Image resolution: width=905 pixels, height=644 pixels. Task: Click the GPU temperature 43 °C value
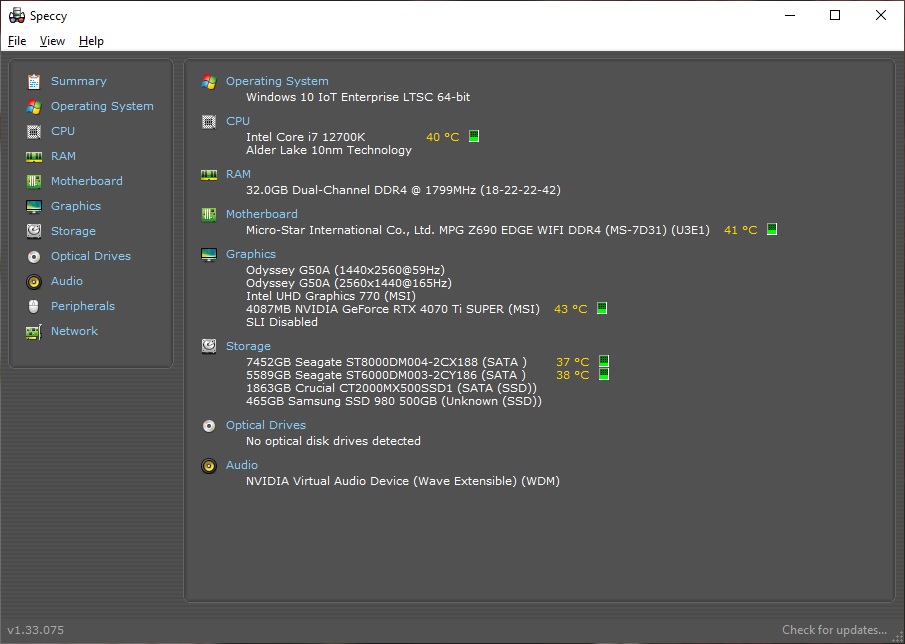(x=570, y=309)
